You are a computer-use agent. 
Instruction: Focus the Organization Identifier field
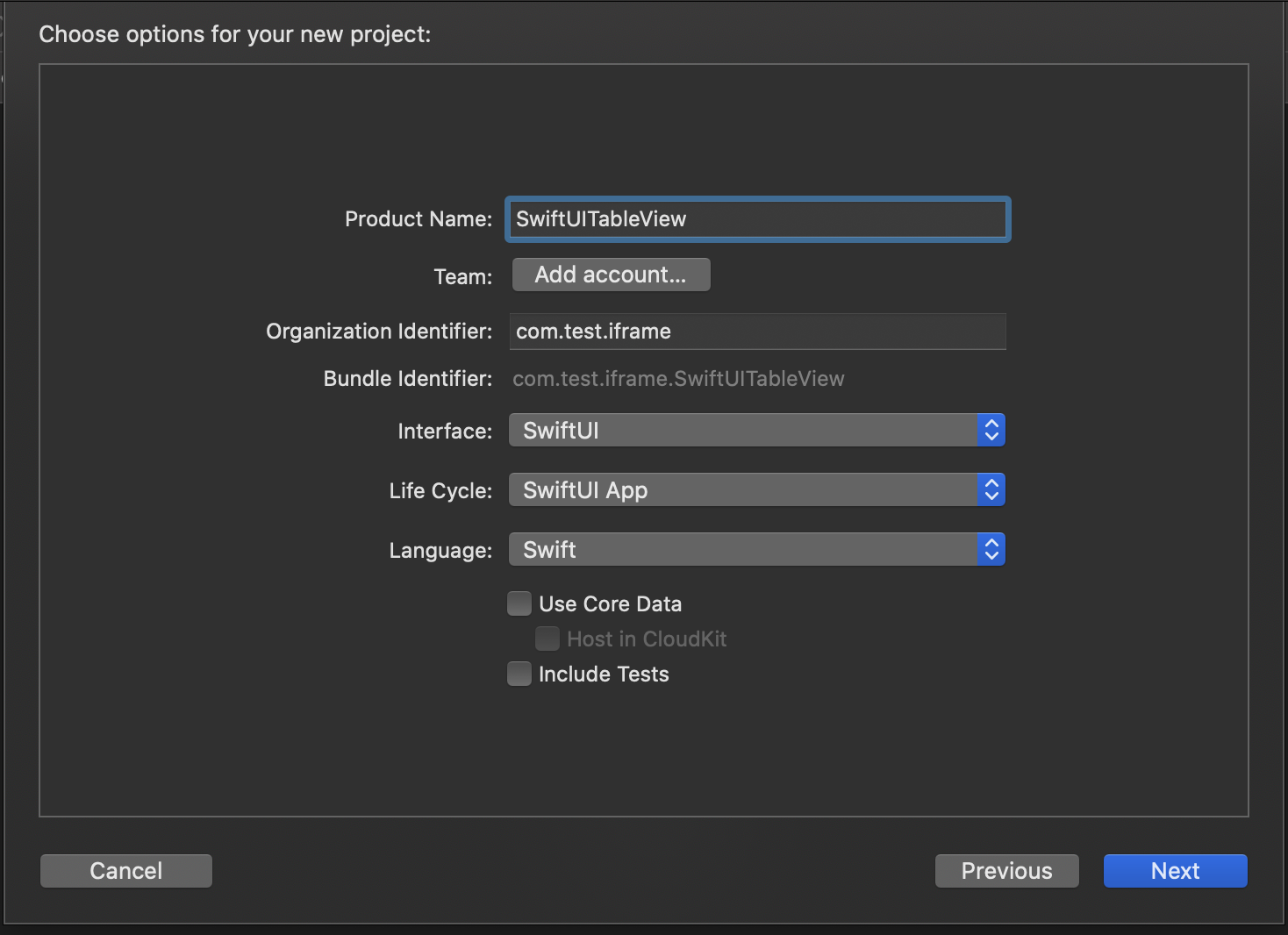(x=757, y=332)
